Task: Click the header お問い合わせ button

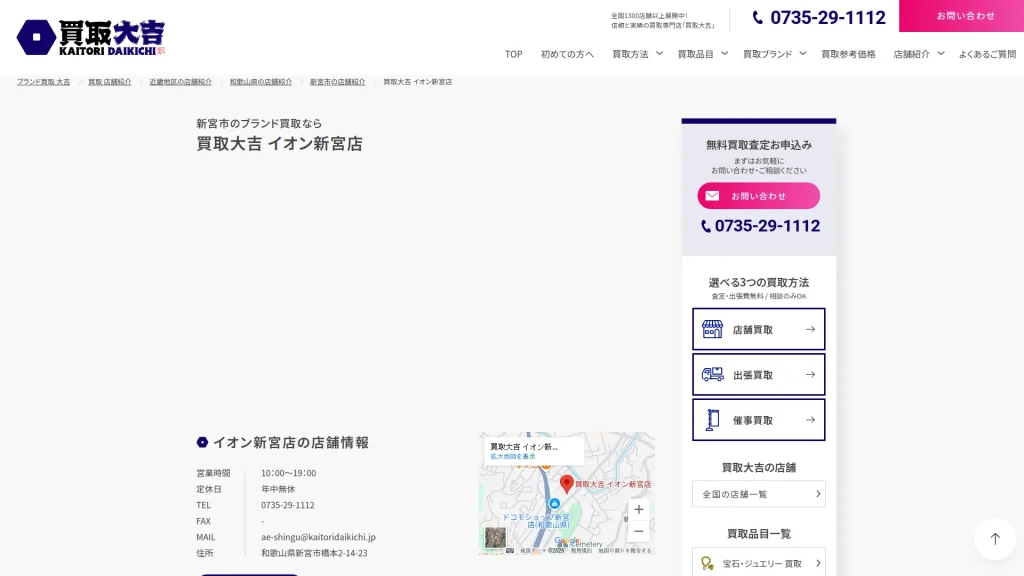Action: pyautogui.click(x=961, y=16)
